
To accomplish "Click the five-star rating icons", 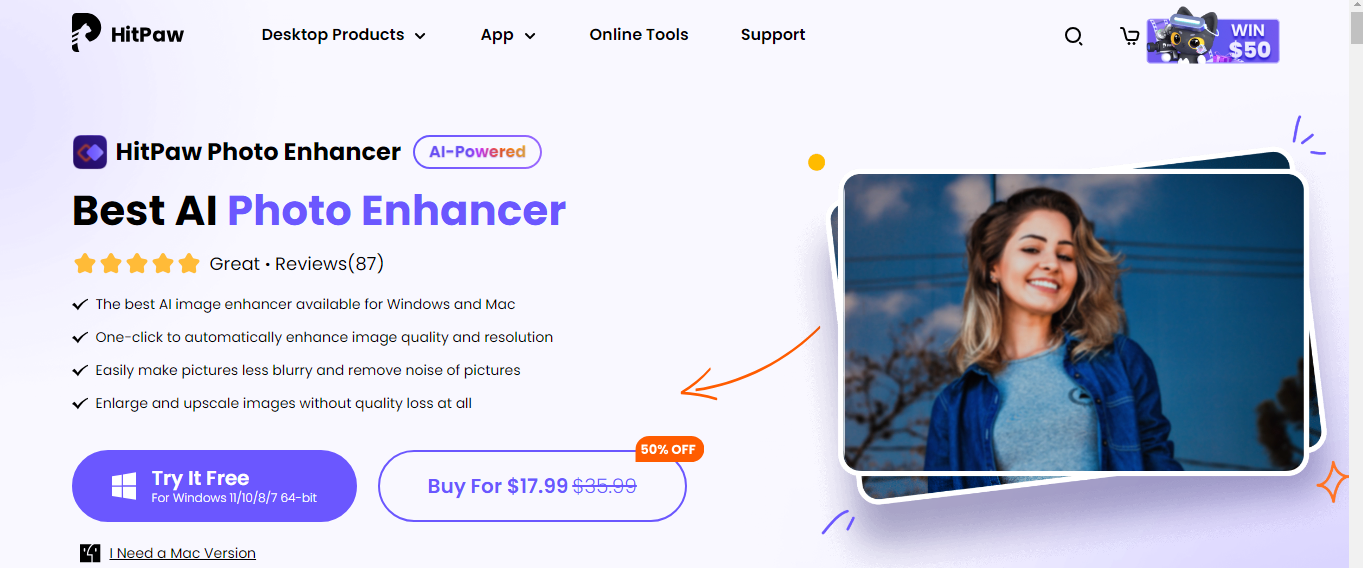I will (x=137, y=264).
